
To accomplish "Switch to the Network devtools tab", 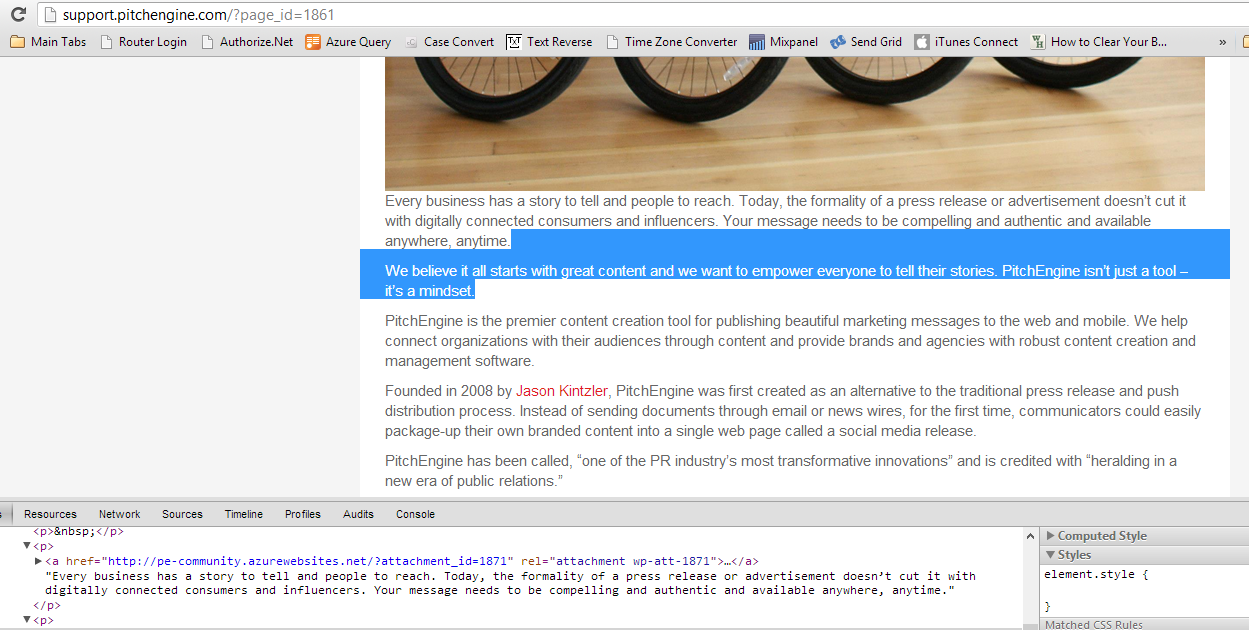I will point(119,514).
